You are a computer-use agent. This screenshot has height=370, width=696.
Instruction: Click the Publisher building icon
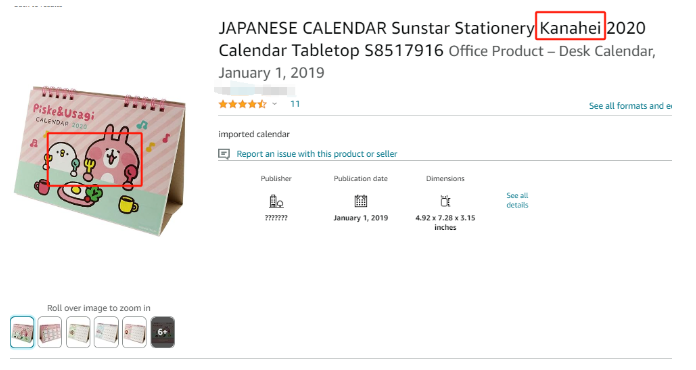(276, 201)
